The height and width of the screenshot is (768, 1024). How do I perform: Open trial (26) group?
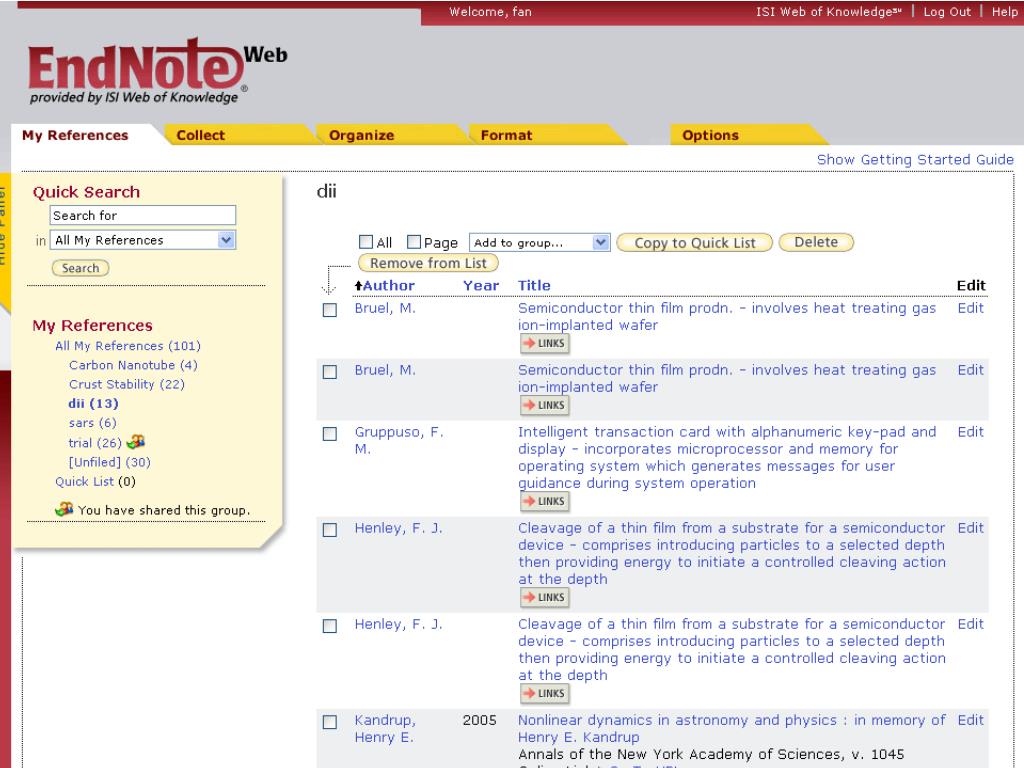click(95, 443)
